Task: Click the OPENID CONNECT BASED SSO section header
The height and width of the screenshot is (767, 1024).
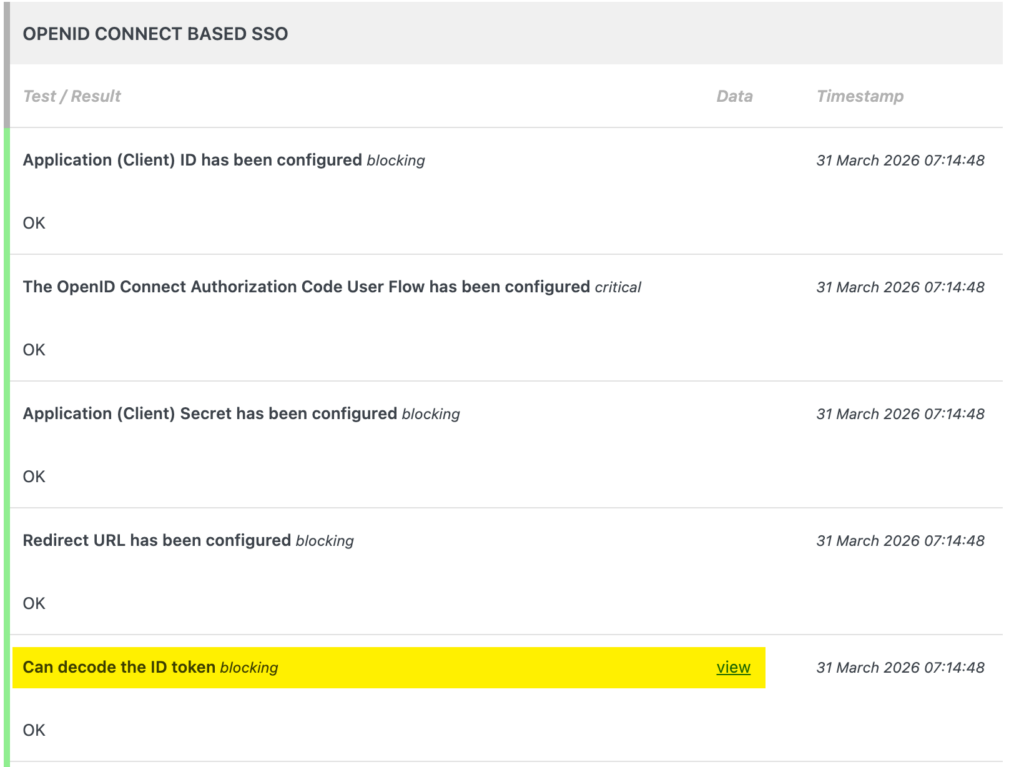Action: coord(155,33)
